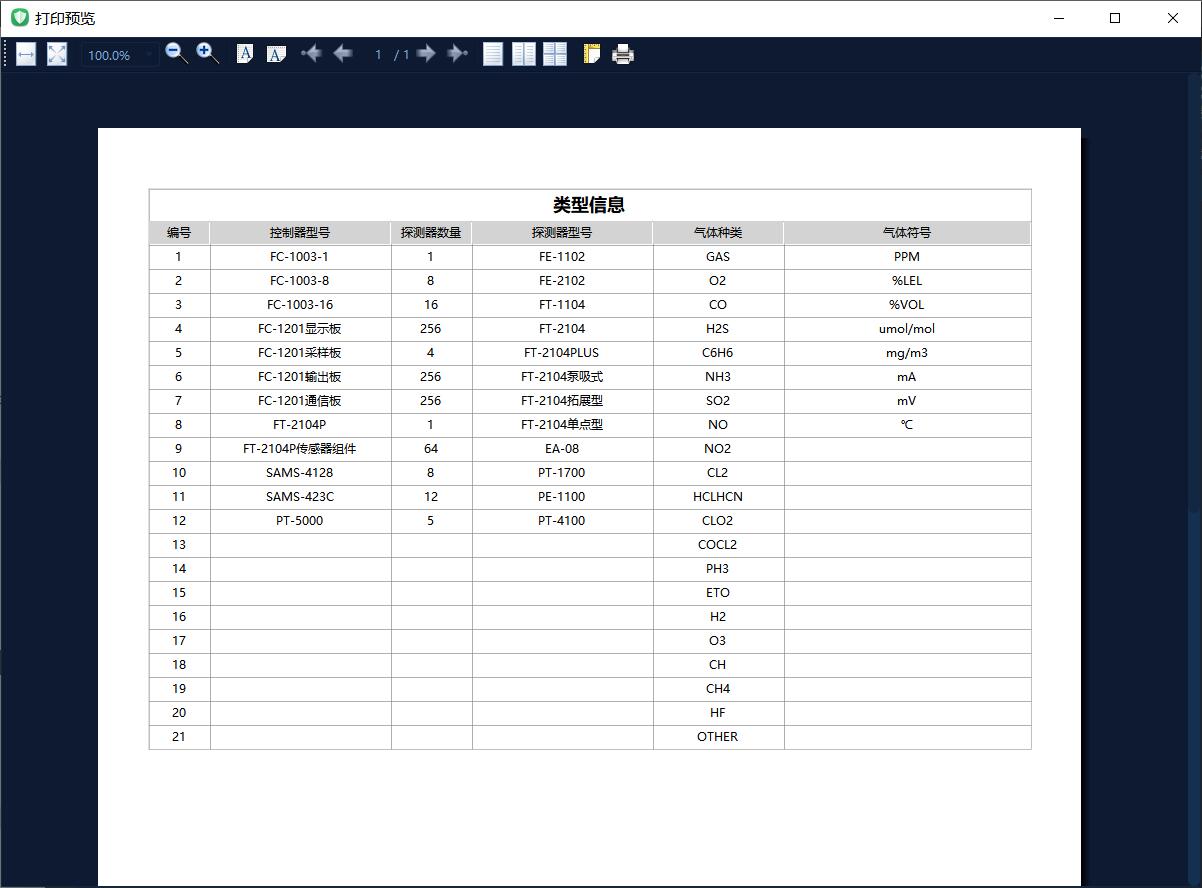Image resolution: width=1202 pixels, height=888 pixels.
Task: Click the printer icon to print
Action: click(623, 54)
